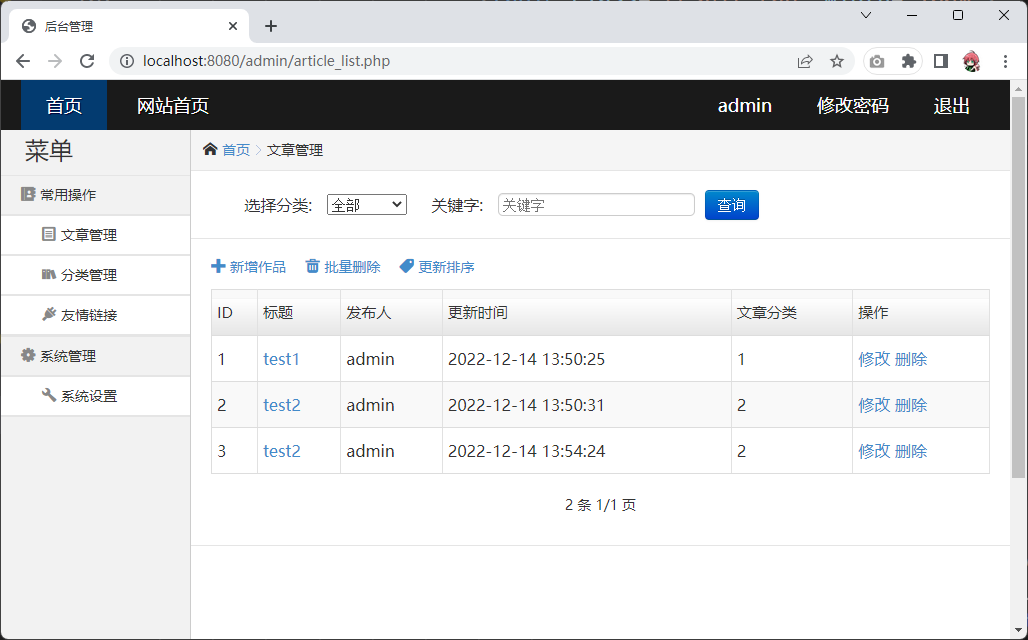
Task: Click the 关键字 input field
Action: coord(596,205)
